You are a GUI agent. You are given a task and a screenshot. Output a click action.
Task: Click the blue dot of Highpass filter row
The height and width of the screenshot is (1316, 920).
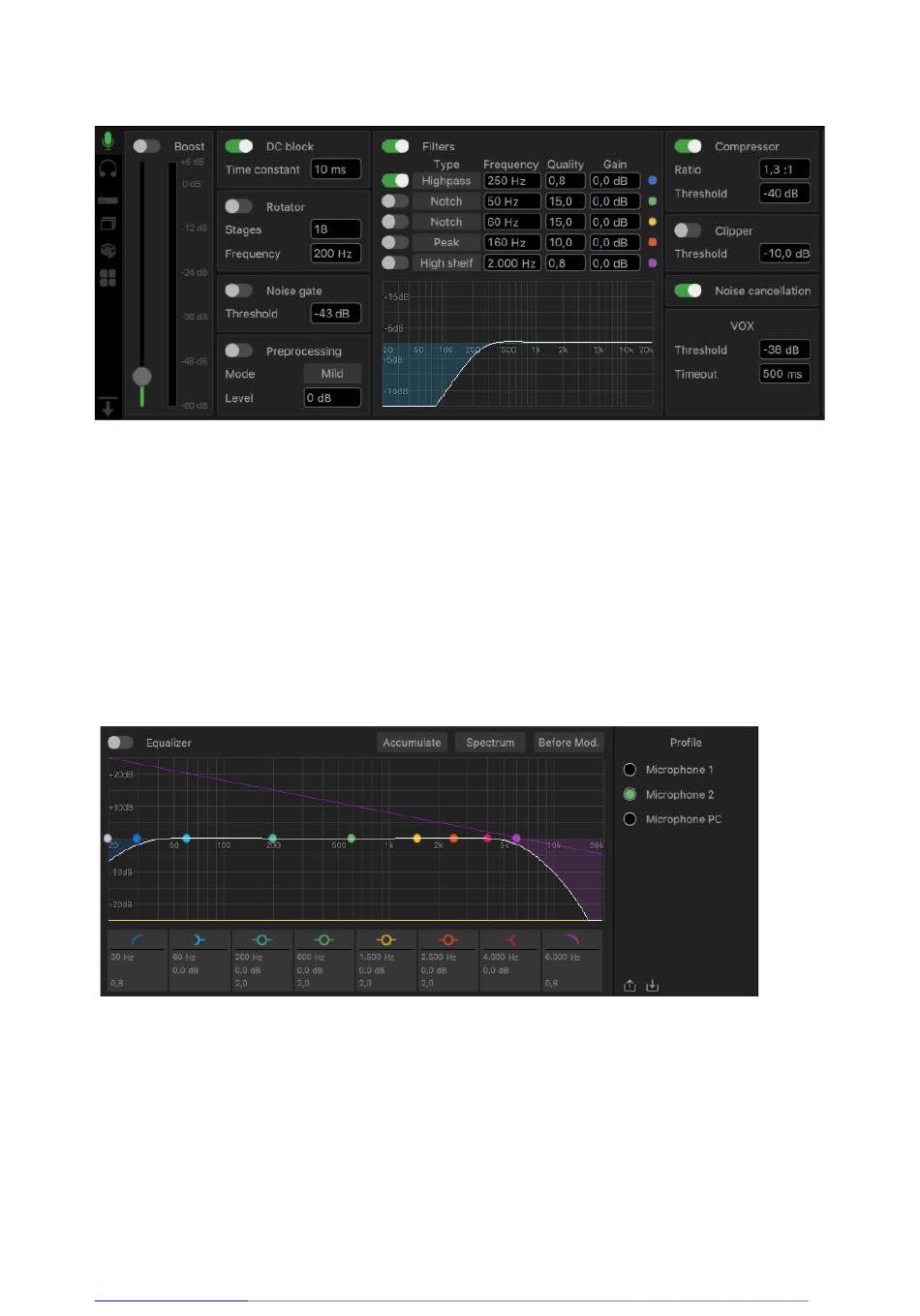[652, 181]
